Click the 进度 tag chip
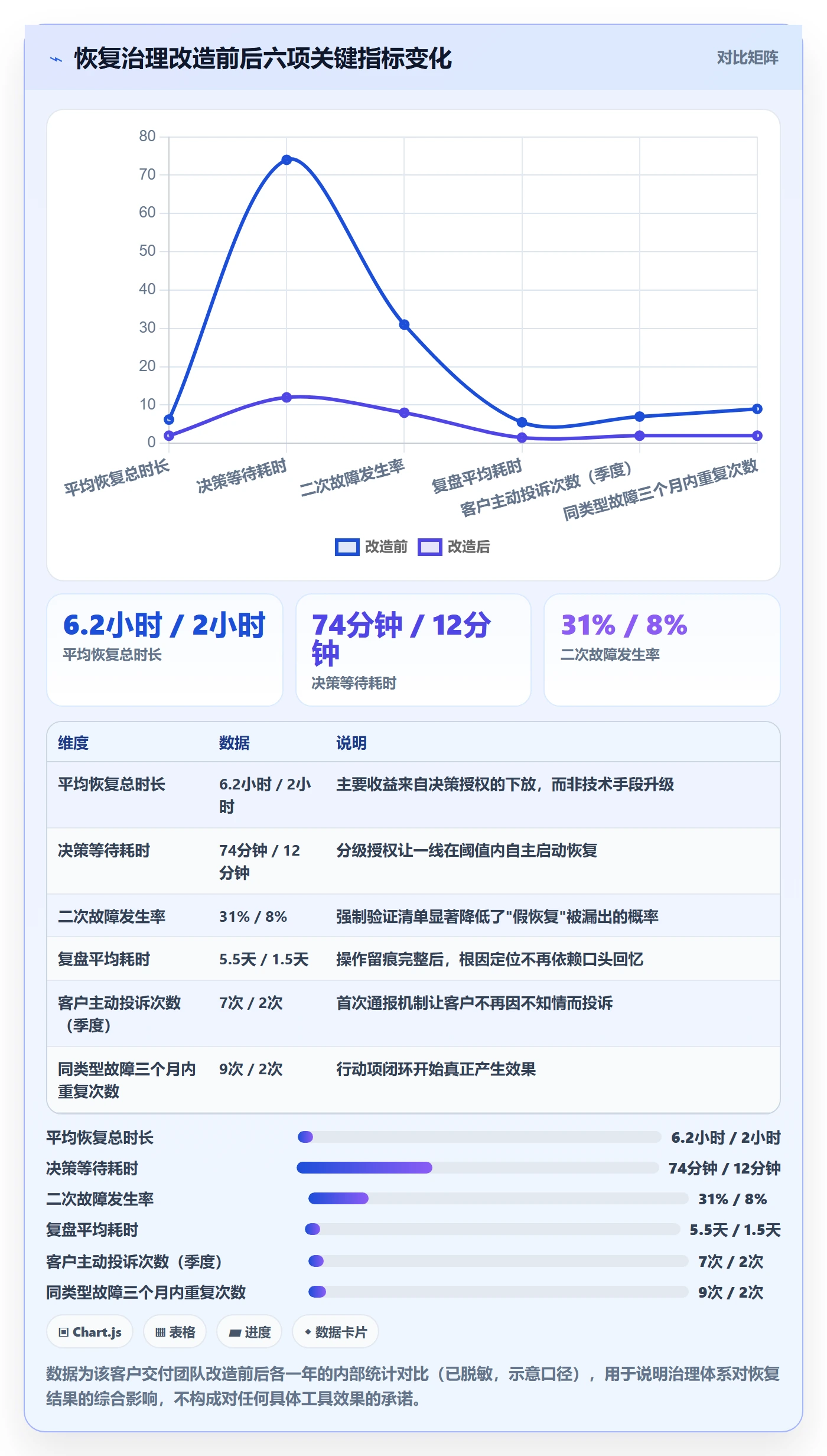The width and height of the screenshot is (827, 1456). (x=249, y=1332)
